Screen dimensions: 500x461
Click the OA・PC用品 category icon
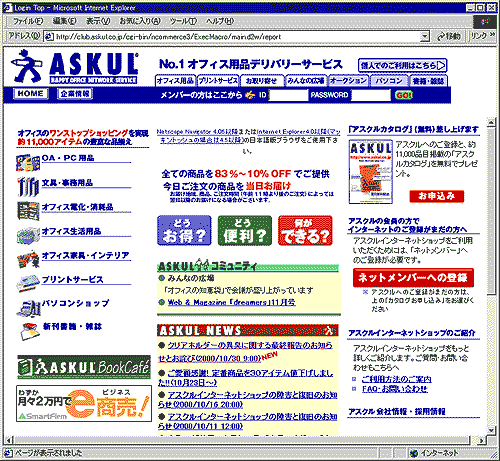click(28, 163)
